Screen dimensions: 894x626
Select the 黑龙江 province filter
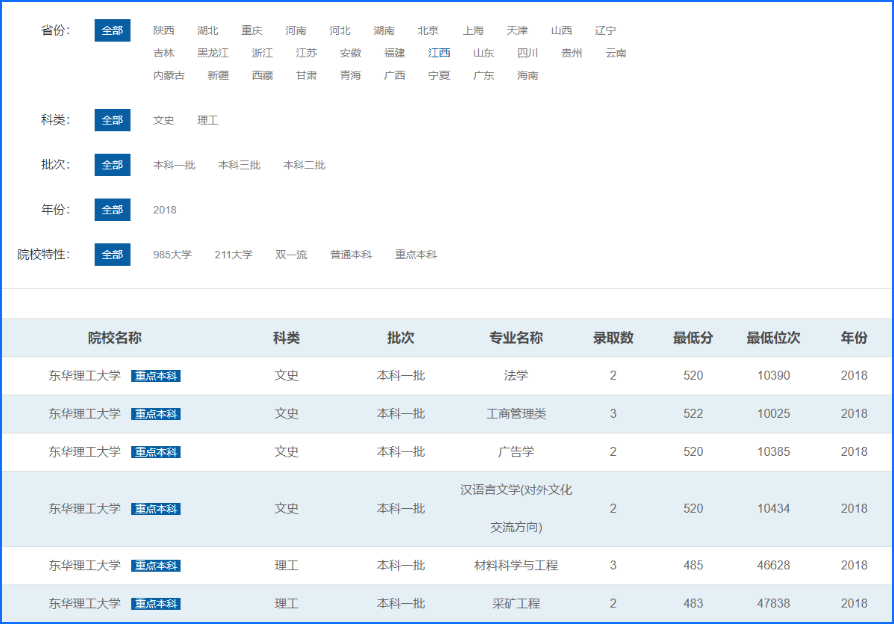[x=212, y=53]
